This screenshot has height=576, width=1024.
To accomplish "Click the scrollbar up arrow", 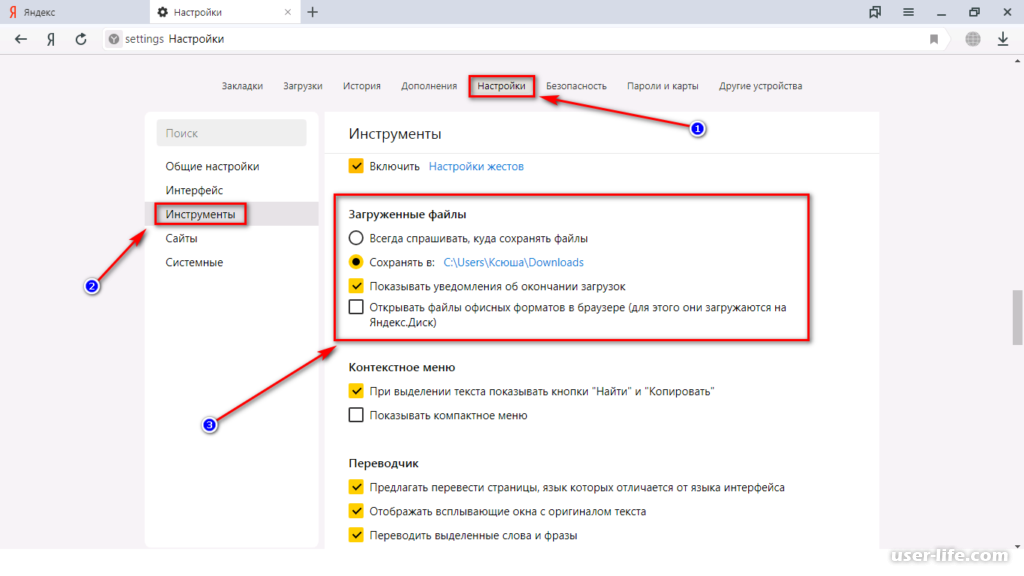I will [1017, 61].
